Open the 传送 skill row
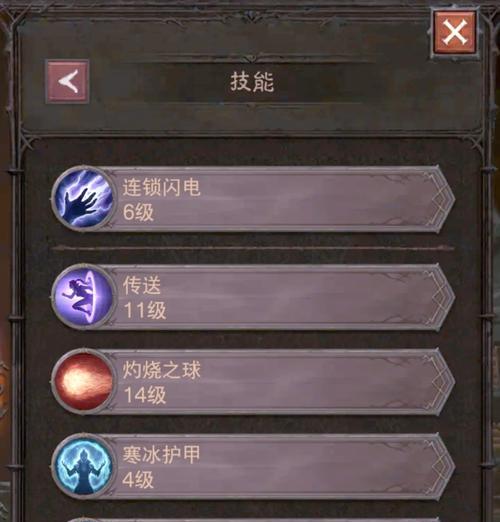500x522 pixels. (x=253, y=297)
